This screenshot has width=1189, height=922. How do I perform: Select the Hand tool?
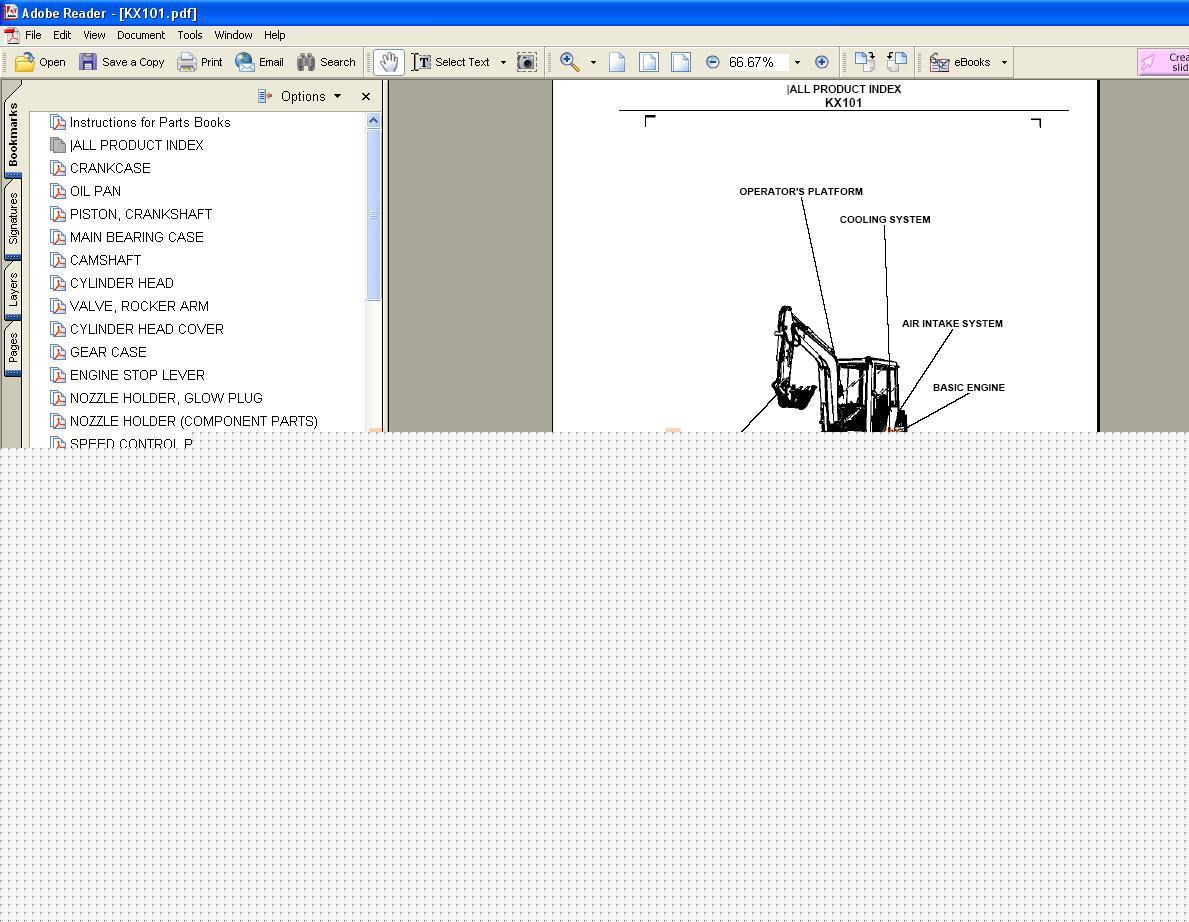[x=389, y=62]
